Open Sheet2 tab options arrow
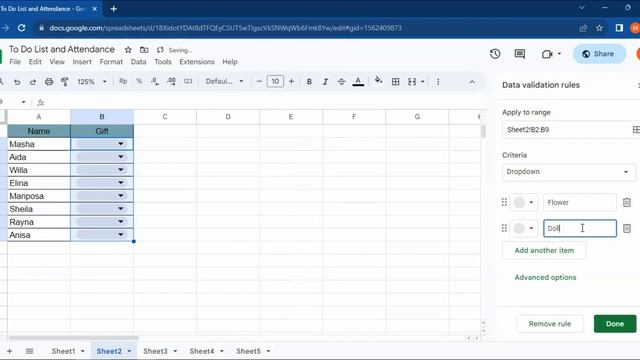640x360 pixels. click(x=129, y=351)
